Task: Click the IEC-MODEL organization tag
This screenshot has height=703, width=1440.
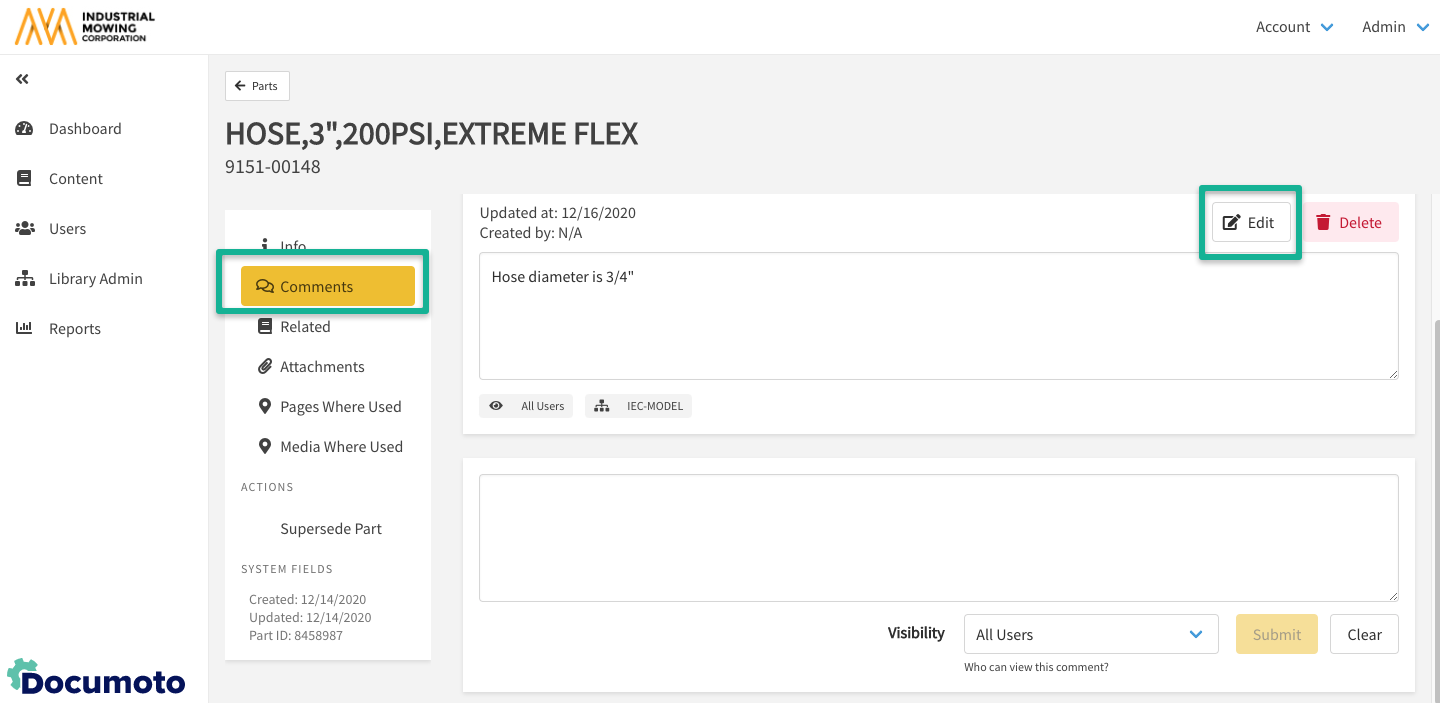Action: [638, 406]
